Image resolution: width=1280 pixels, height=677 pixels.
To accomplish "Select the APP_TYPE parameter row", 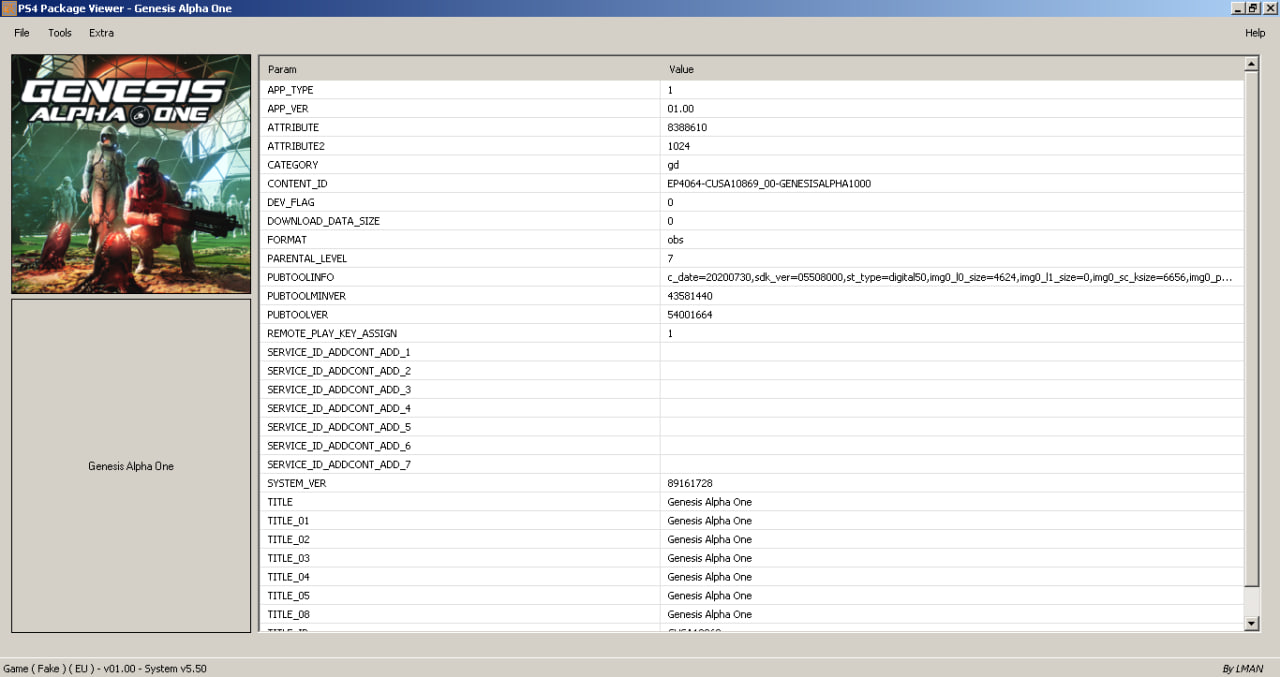I will (752, 90).
